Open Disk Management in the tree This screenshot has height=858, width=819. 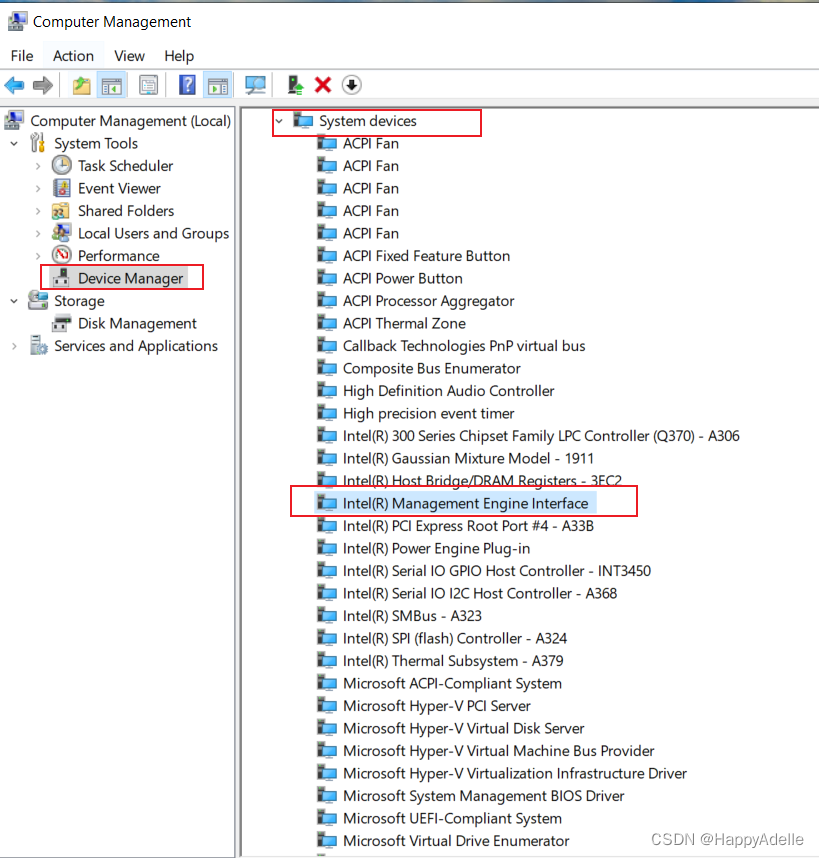pos(137,323)
